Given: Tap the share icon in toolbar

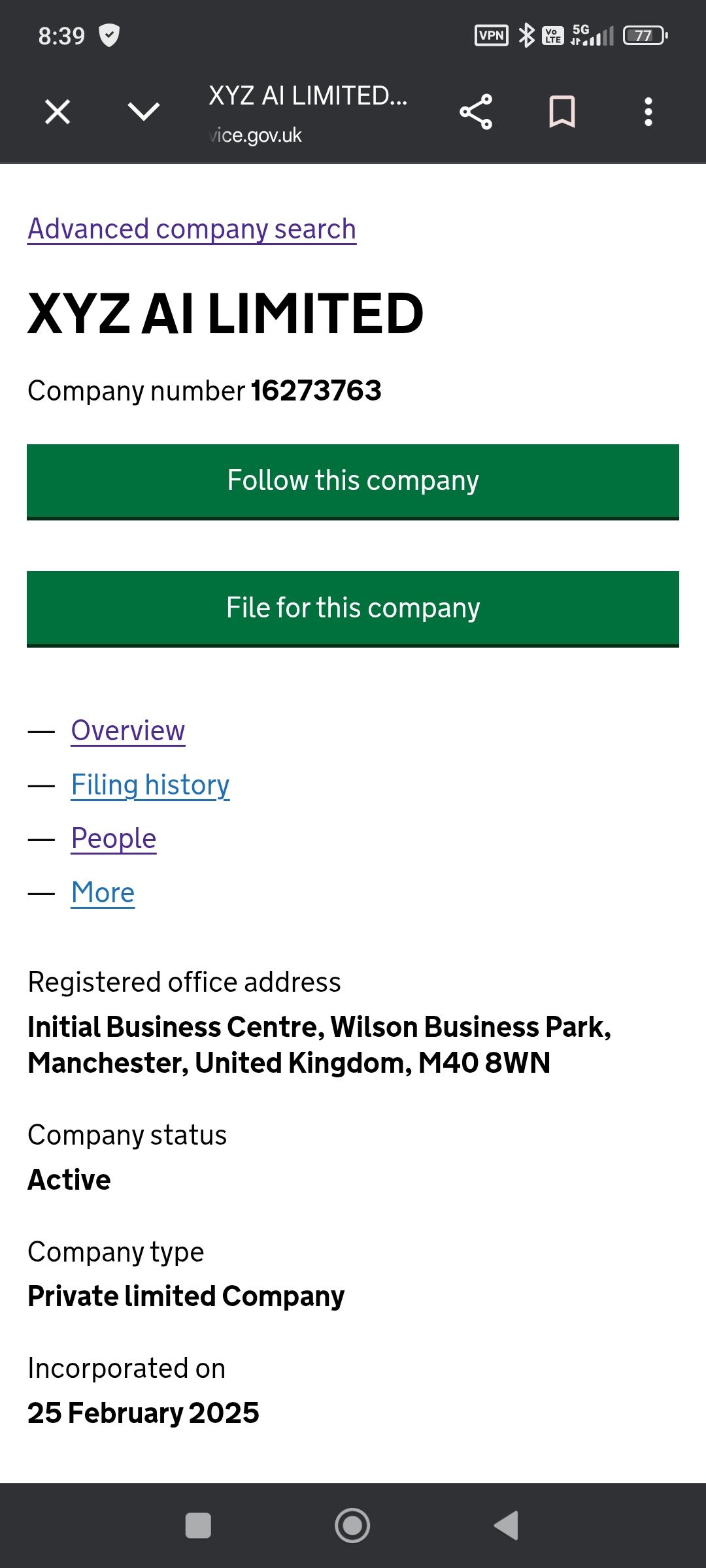Looking at the screenshot, I should (x=476, y=112).
